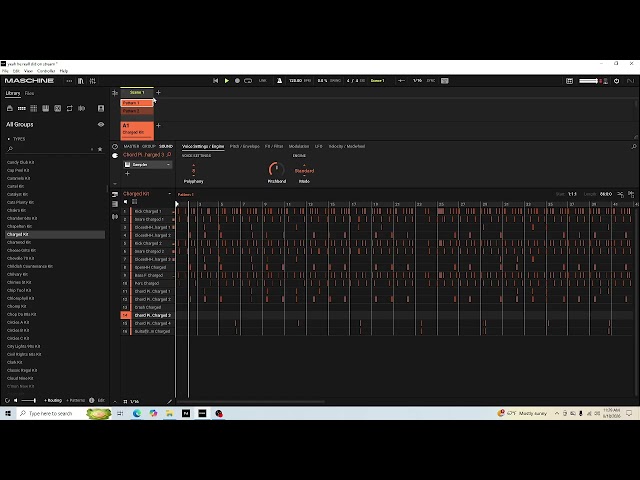
Task: Select the Instruments keyboard type icon in Library
Action: (x=46, y=108)
